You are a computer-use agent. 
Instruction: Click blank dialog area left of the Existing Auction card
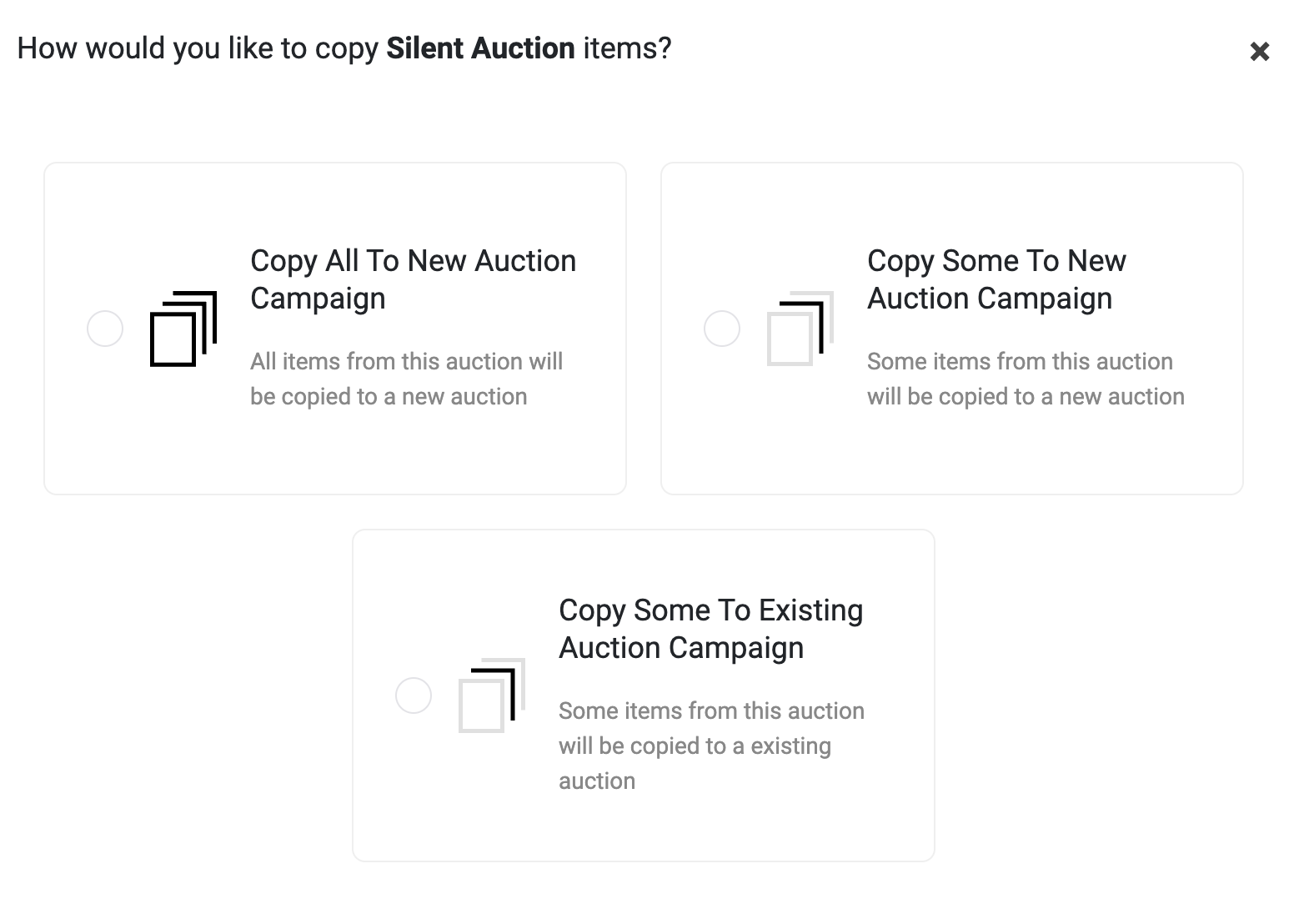[183, 692]
